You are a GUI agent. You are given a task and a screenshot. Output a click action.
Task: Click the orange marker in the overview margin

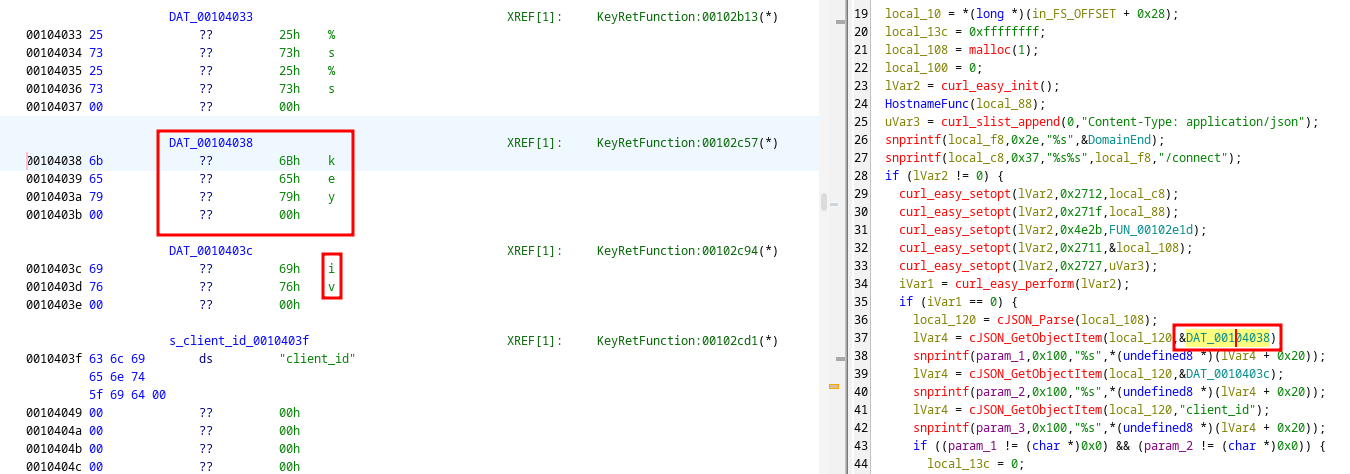tap(834, 386)
